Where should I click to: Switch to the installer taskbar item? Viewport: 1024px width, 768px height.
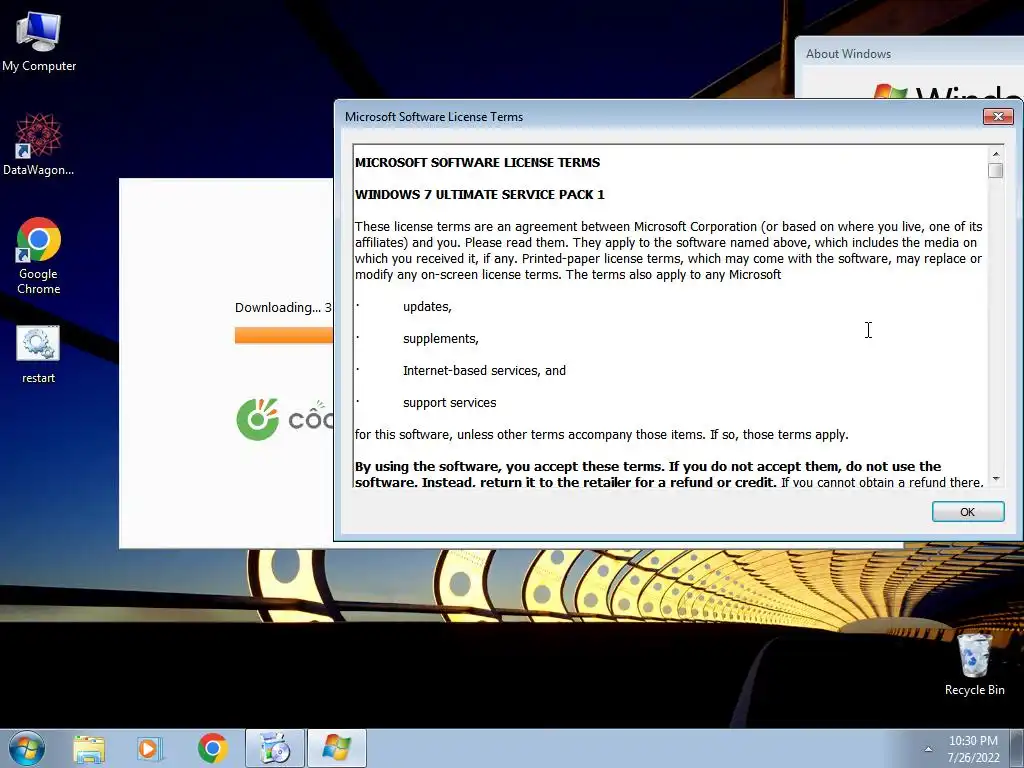[274, 748]
